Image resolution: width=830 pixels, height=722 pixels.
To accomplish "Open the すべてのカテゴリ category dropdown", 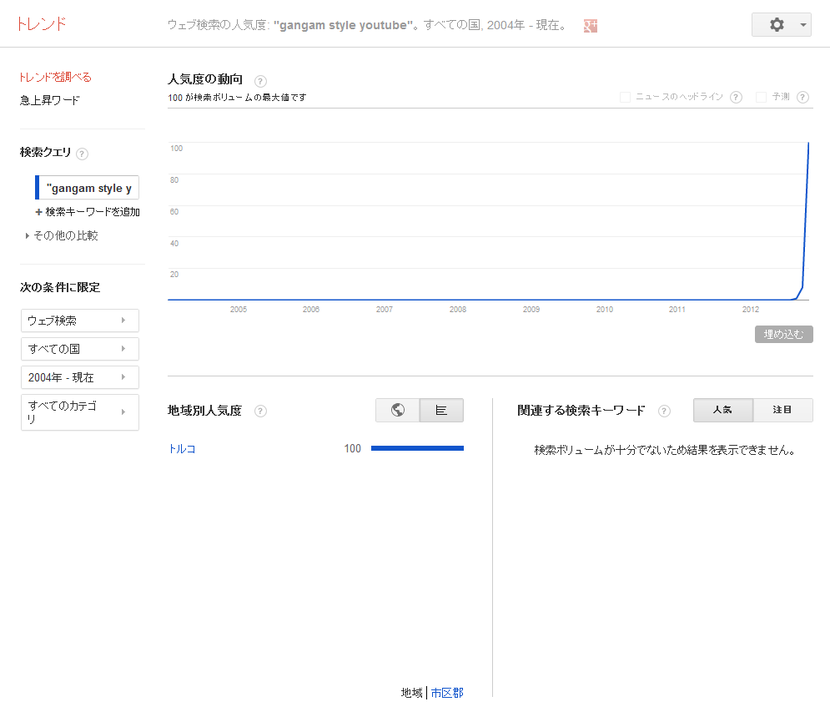I will click(x=80, y=412).
